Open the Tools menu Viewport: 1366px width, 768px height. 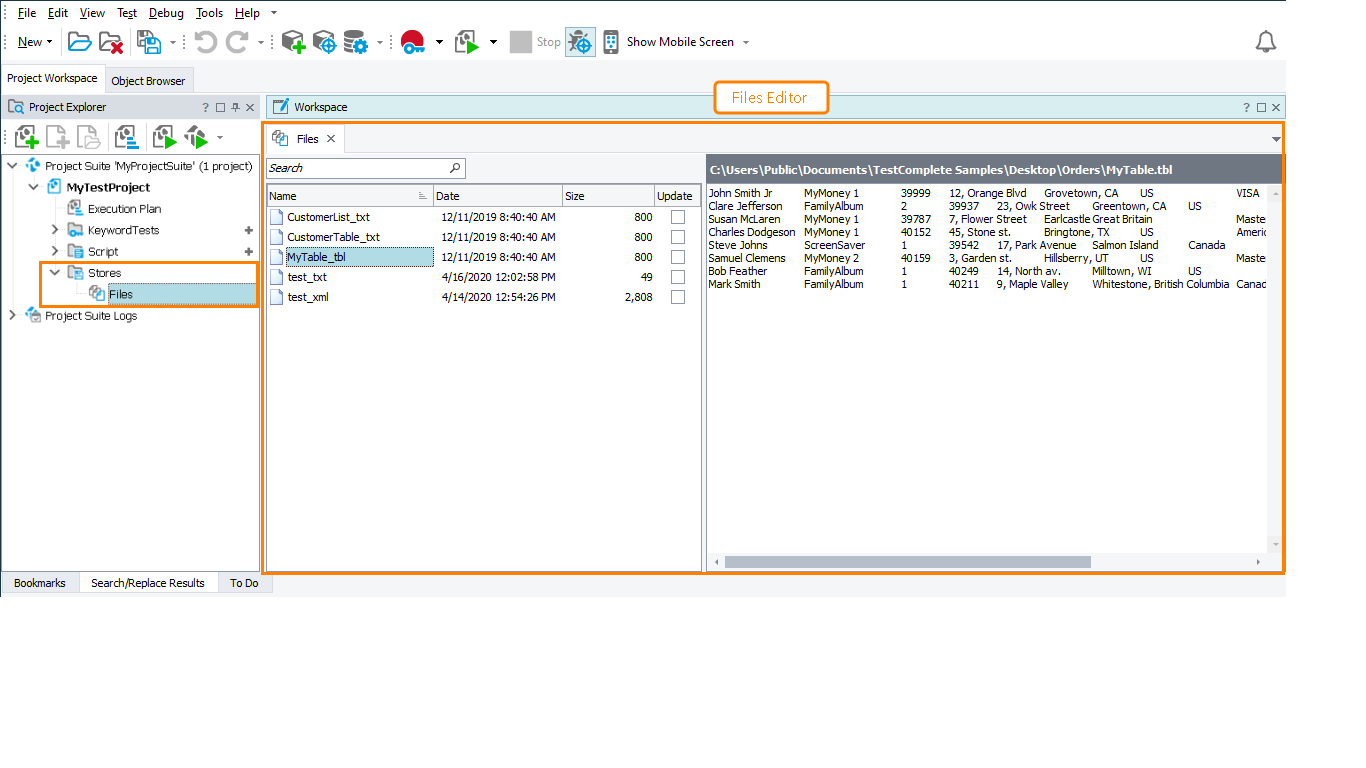pyautogui.click(x=209, y=12)
